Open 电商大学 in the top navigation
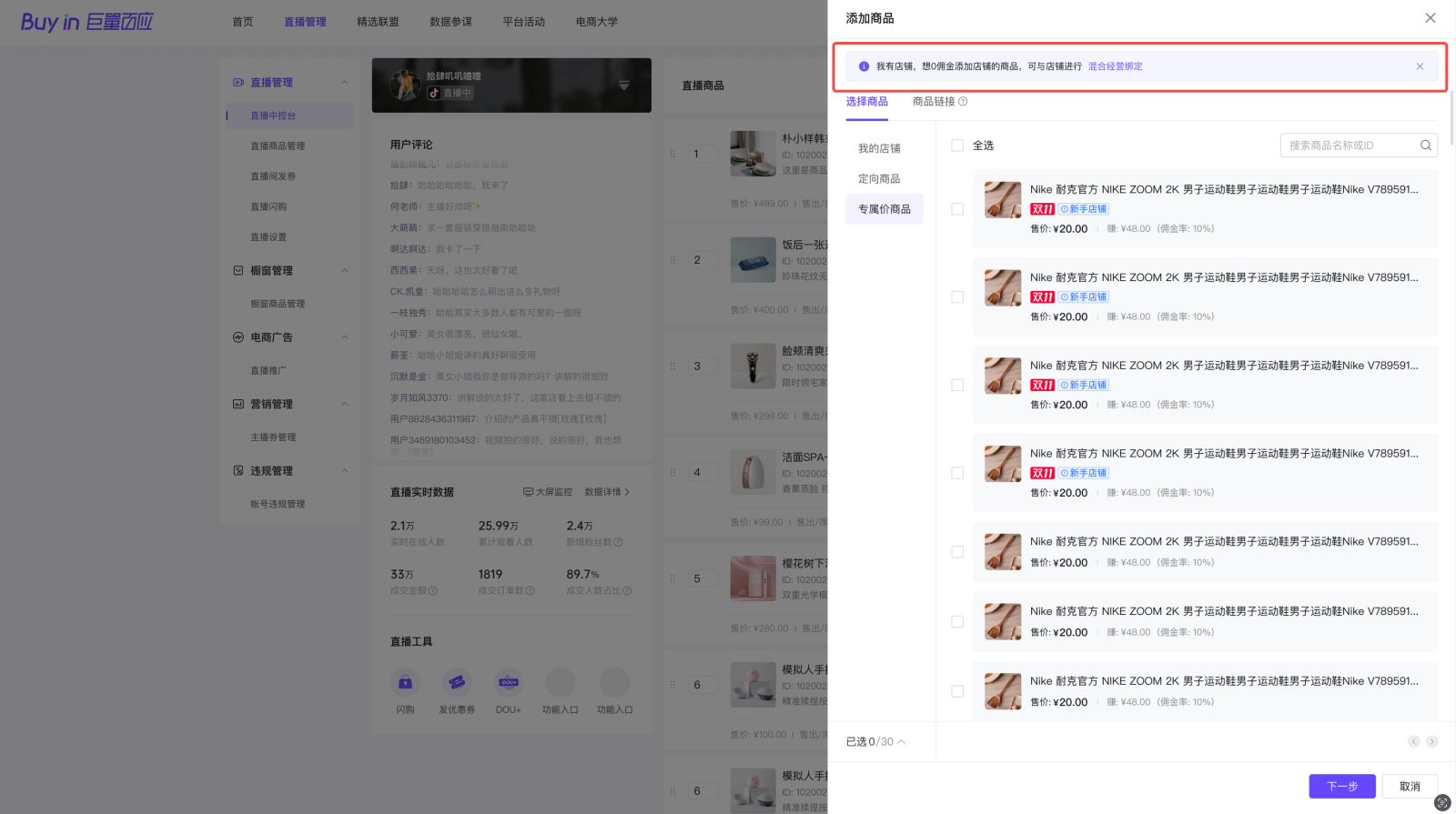1456x814 pixels. click(597, 22)
